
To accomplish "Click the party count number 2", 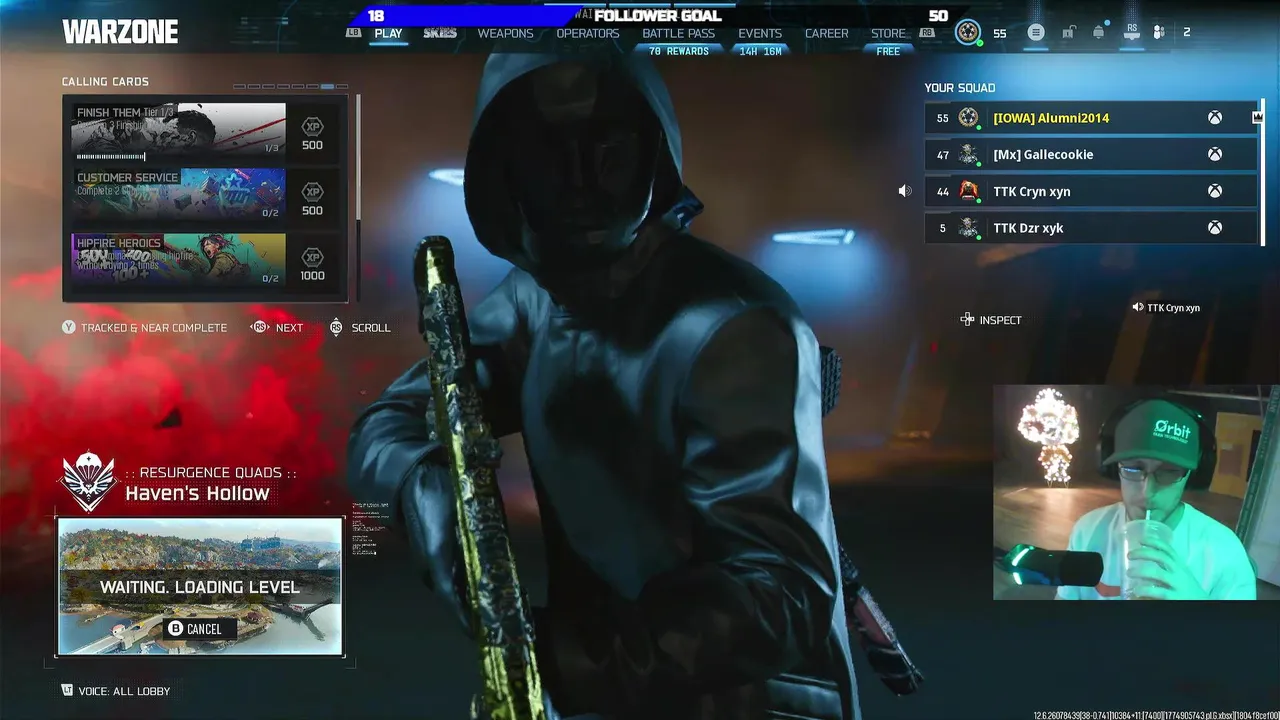I will click(1187, 33).
